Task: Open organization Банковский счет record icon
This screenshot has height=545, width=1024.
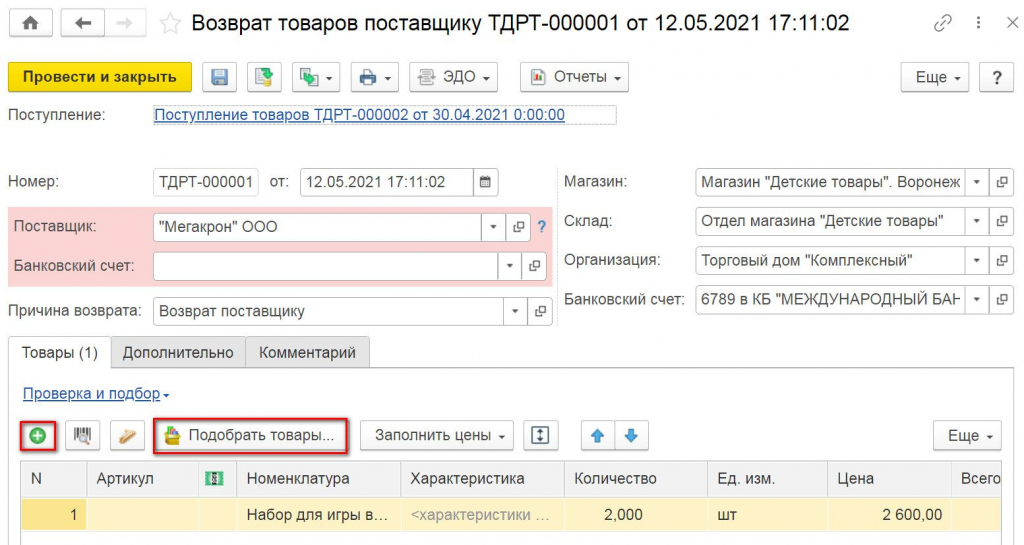Action: (1002, 300)
